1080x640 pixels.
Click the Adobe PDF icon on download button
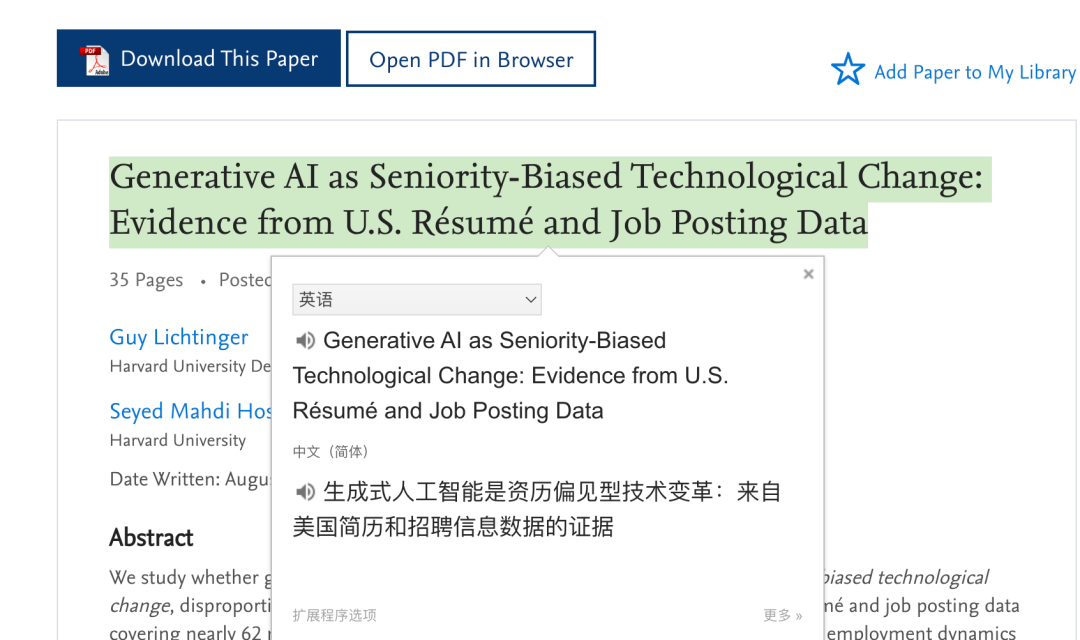(x=94, y=60)
